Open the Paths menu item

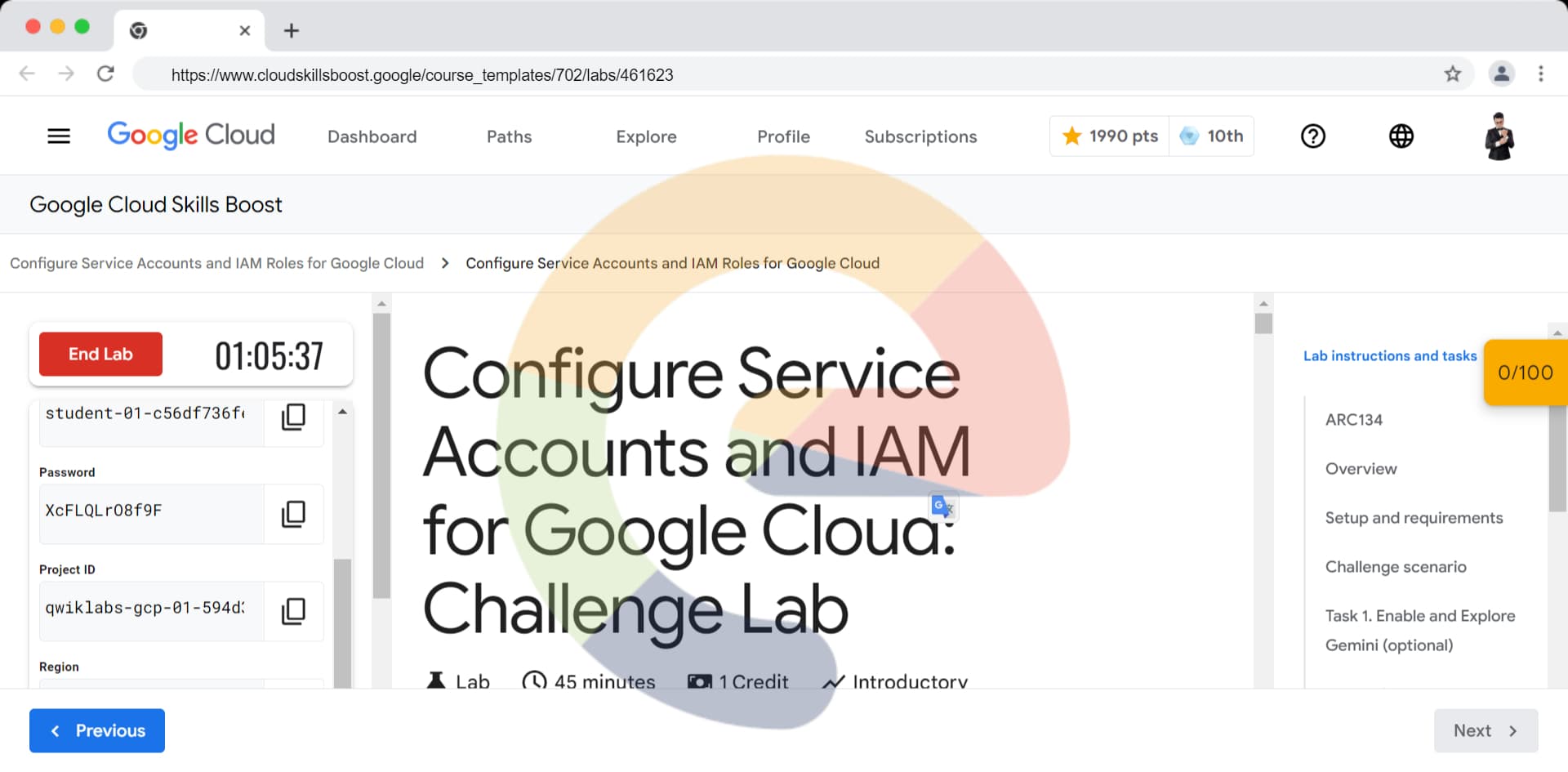pyautogui.click(x=509, y=137)
